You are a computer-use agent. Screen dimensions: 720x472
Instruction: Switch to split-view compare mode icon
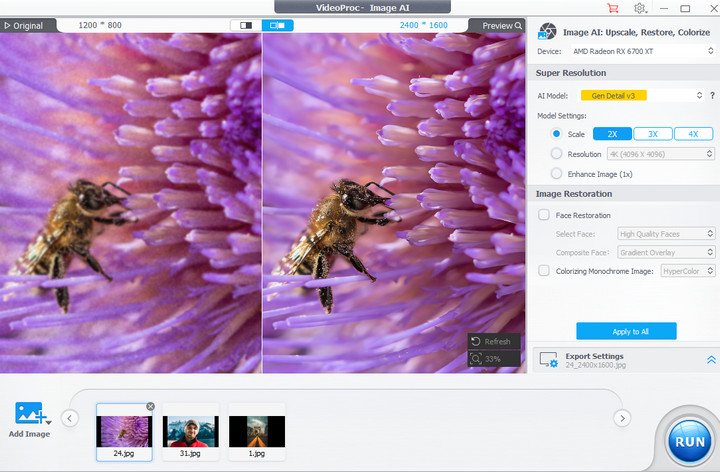[277, 25]
